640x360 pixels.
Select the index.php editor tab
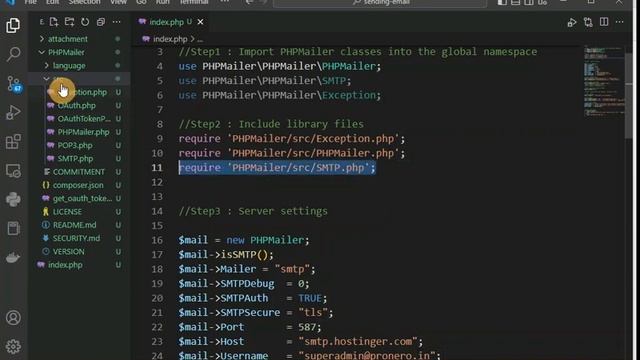pyautogui.click(x=170, y=22)
